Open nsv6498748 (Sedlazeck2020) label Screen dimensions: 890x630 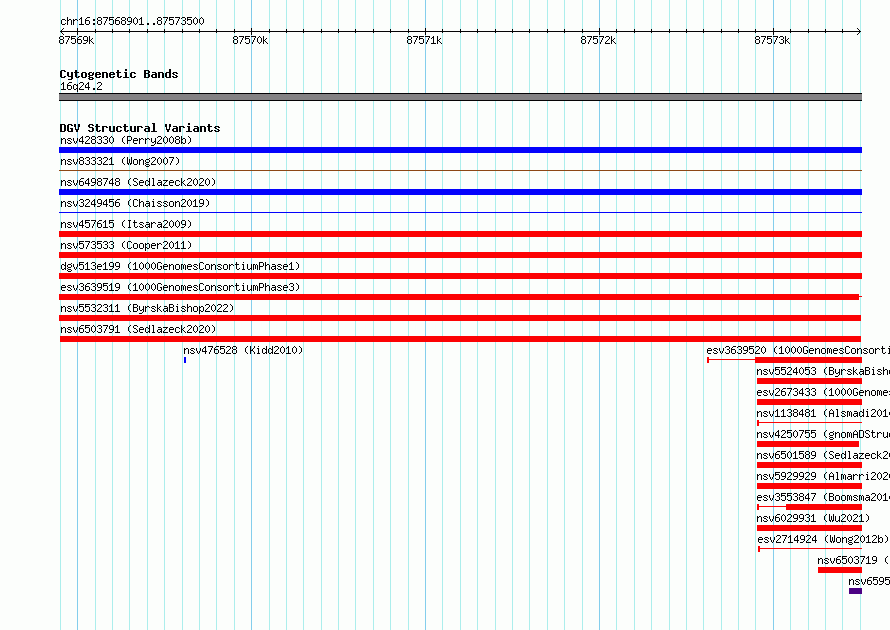[x=138, y=182]
